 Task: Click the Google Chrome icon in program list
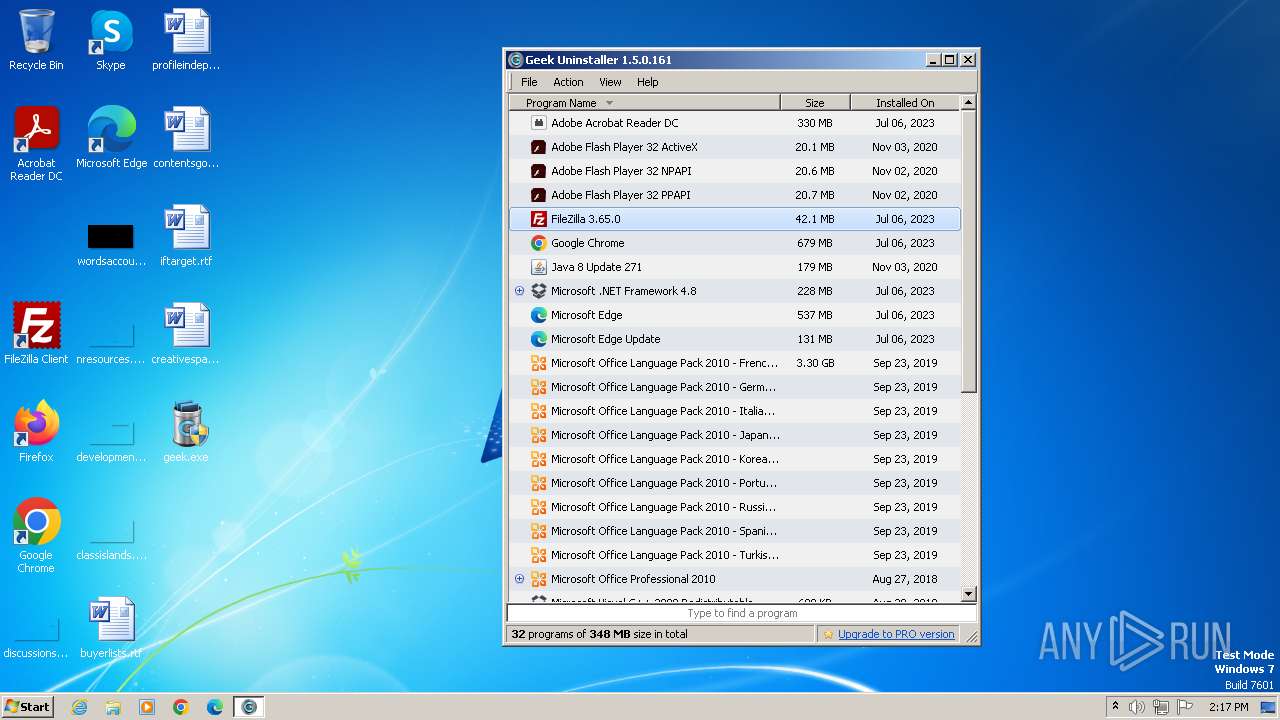(x=538, y=243)
